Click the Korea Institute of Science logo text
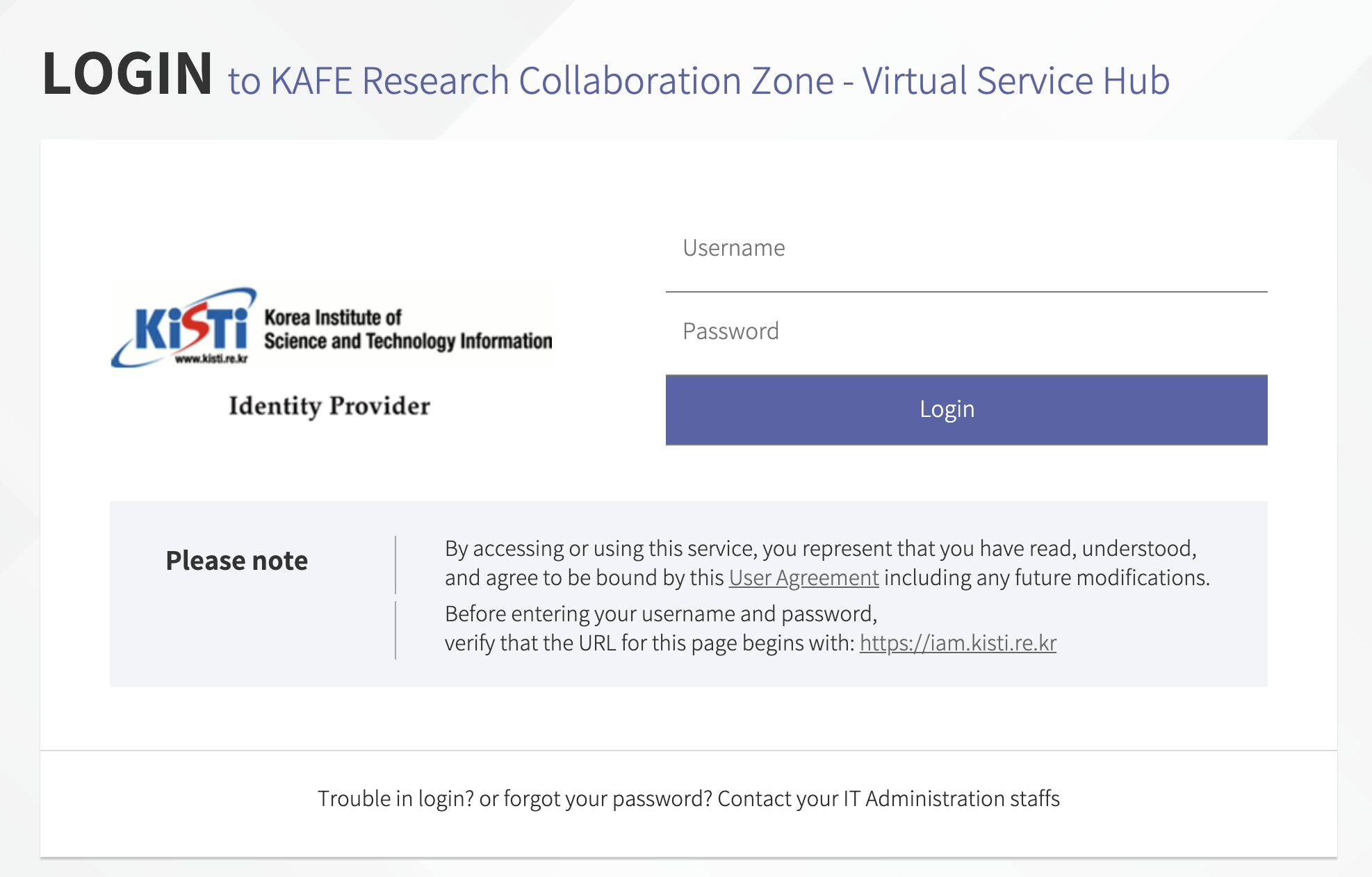The image size is (1372, 877). click(407, 329)
